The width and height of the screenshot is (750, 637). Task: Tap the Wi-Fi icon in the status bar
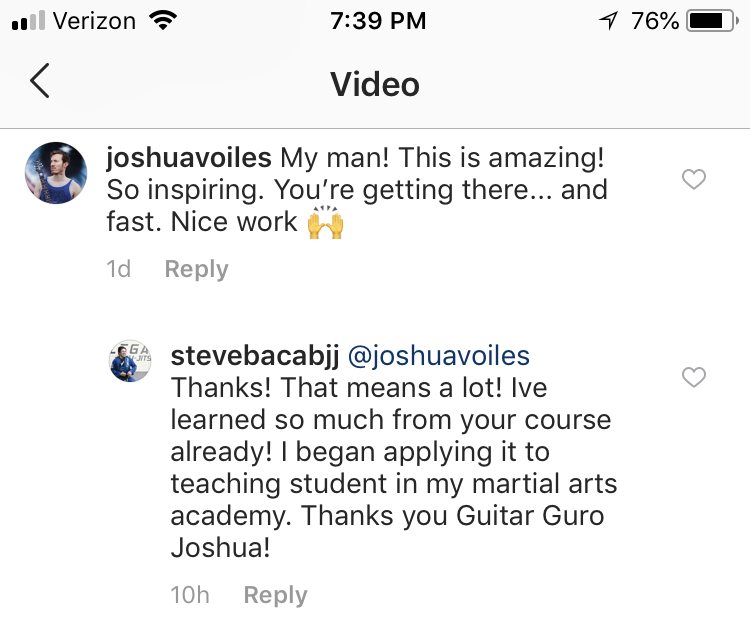[x=161, y=20]
